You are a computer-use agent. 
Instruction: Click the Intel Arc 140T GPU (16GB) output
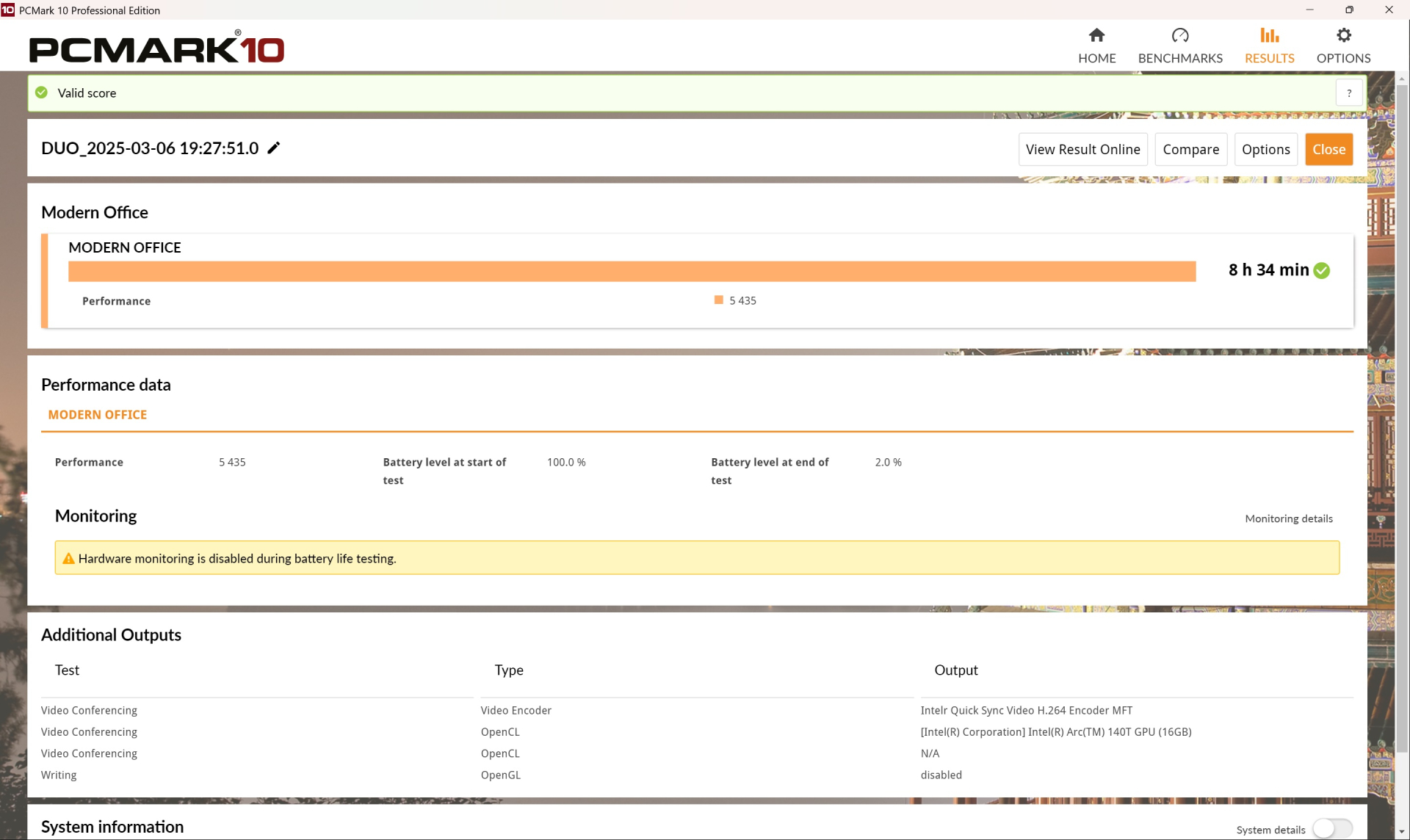click(x=1055, y=732)
